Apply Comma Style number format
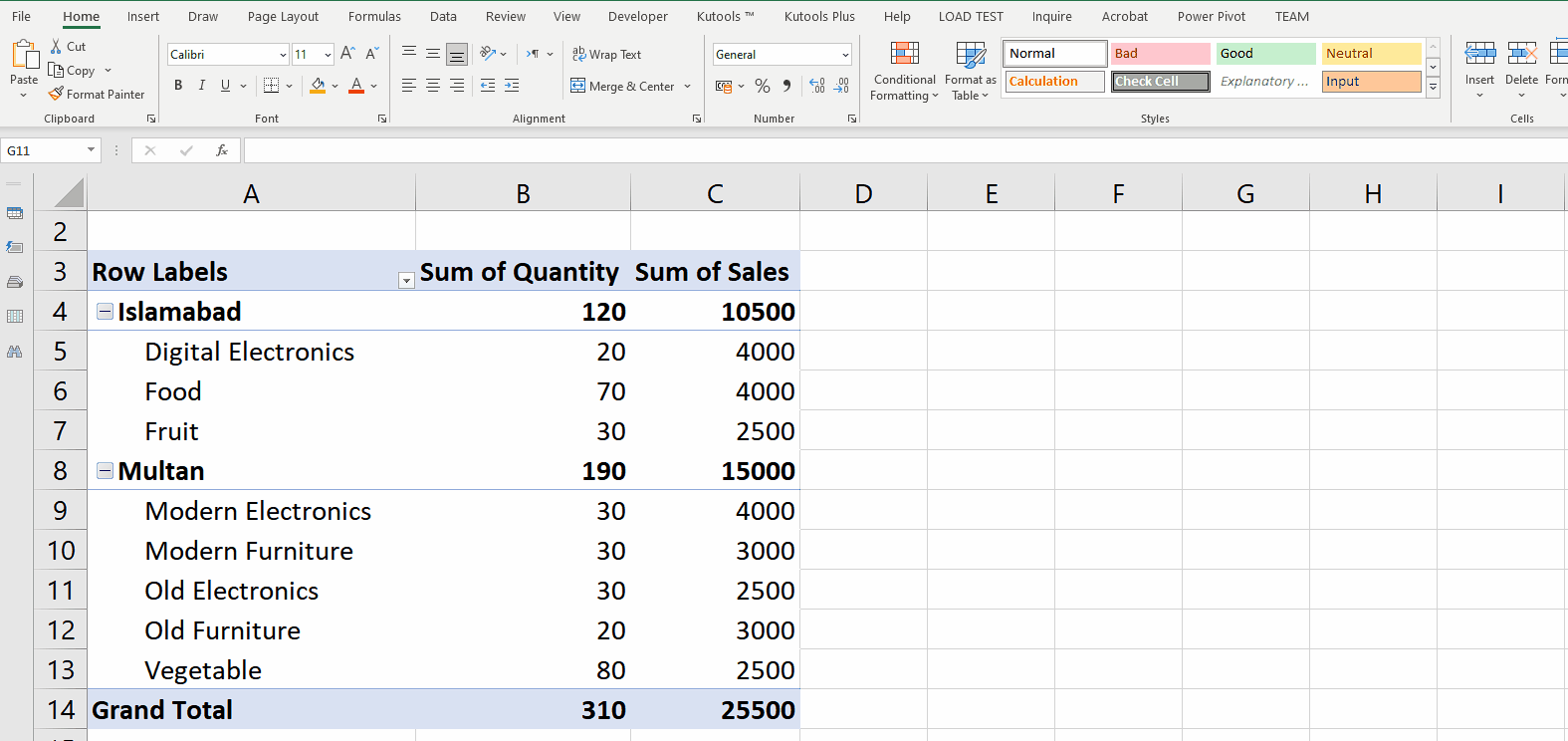 787,87
